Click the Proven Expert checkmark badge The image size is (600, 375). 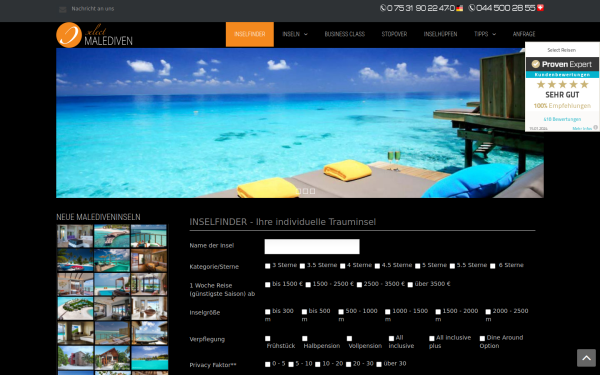(536, 64)
